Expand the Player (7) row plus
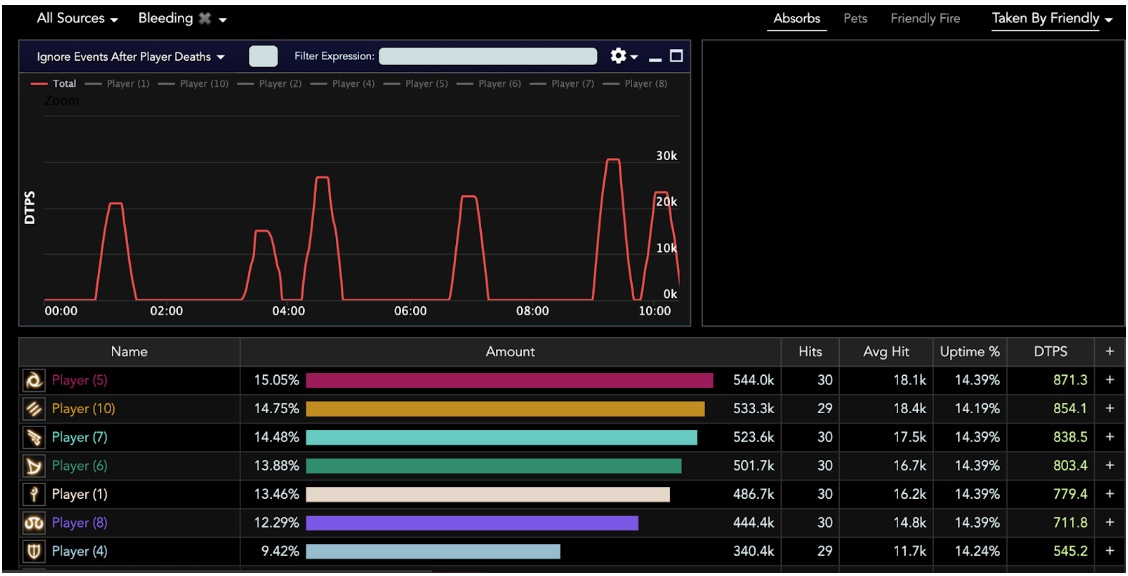1128x576 pixels. click(1110, 437)
